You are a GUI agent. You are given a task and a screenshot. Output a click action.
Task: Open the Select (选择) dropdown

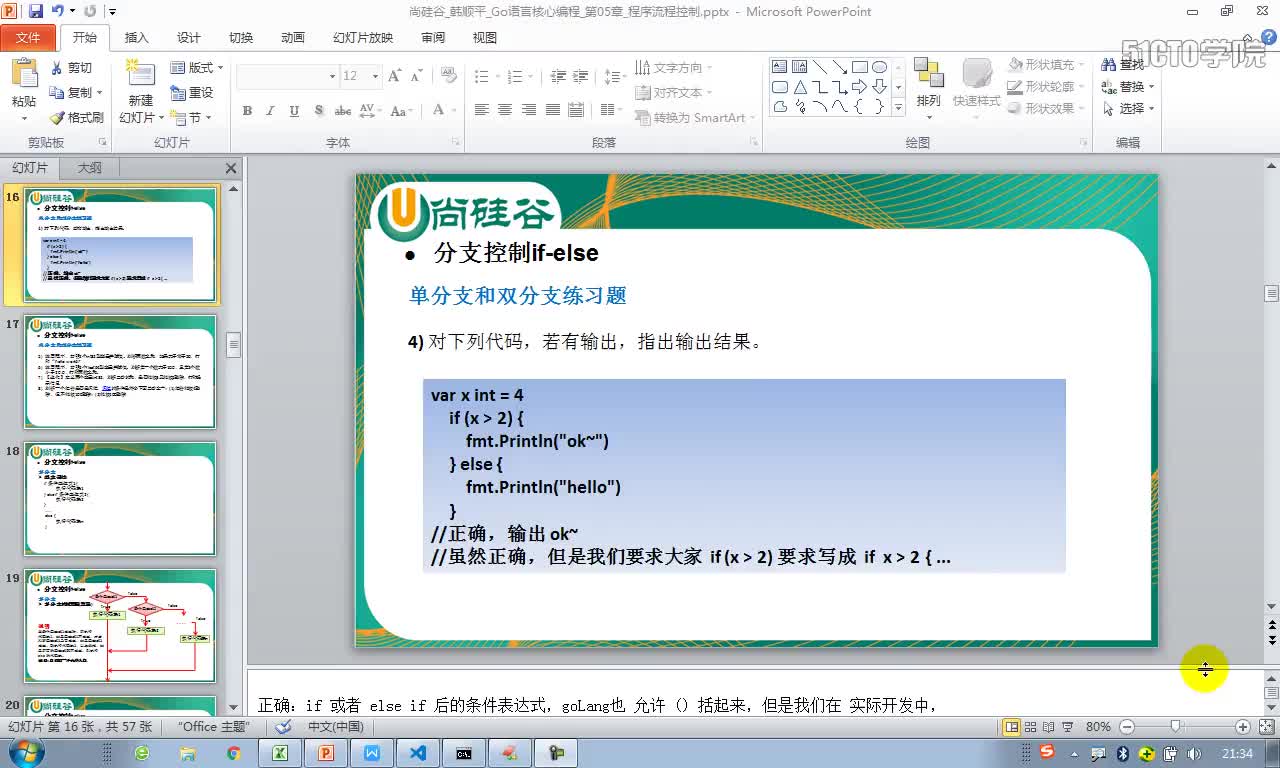coord(1129,109)
